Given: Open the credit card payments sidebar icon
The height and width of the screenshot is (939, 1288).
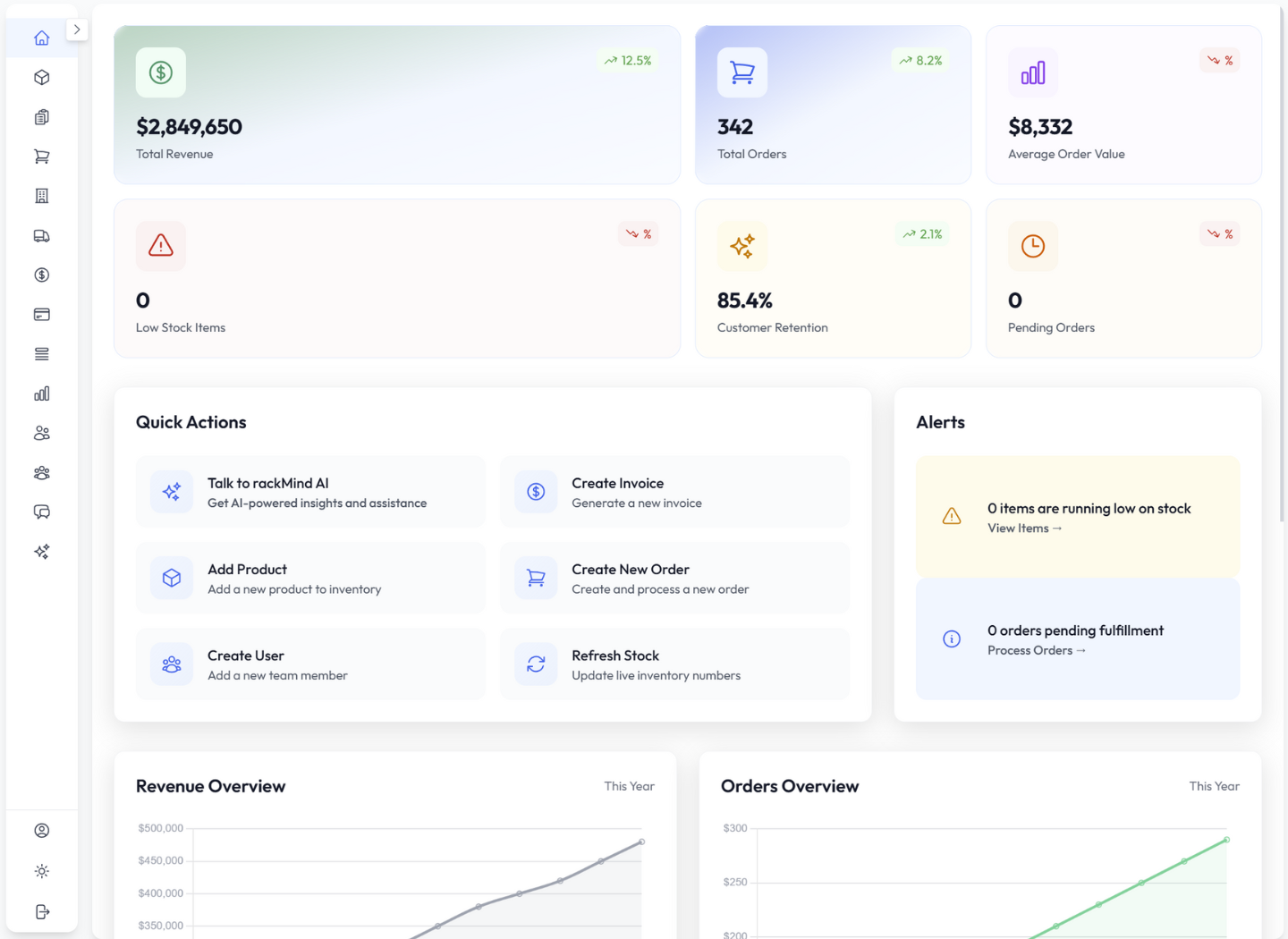Looking at the screenshot, I should (41, 315).
